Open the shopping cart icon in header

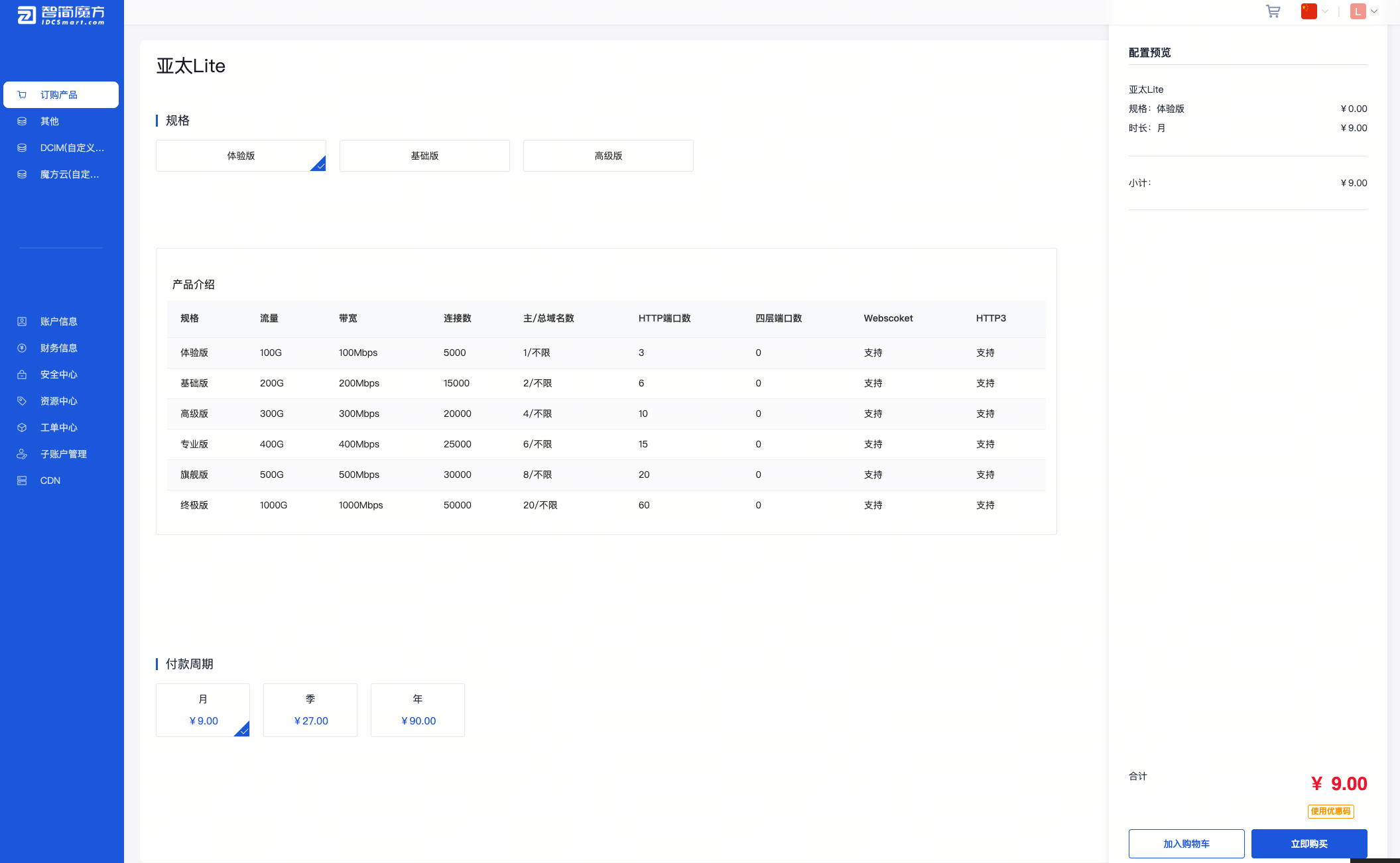pos(1273,11)
